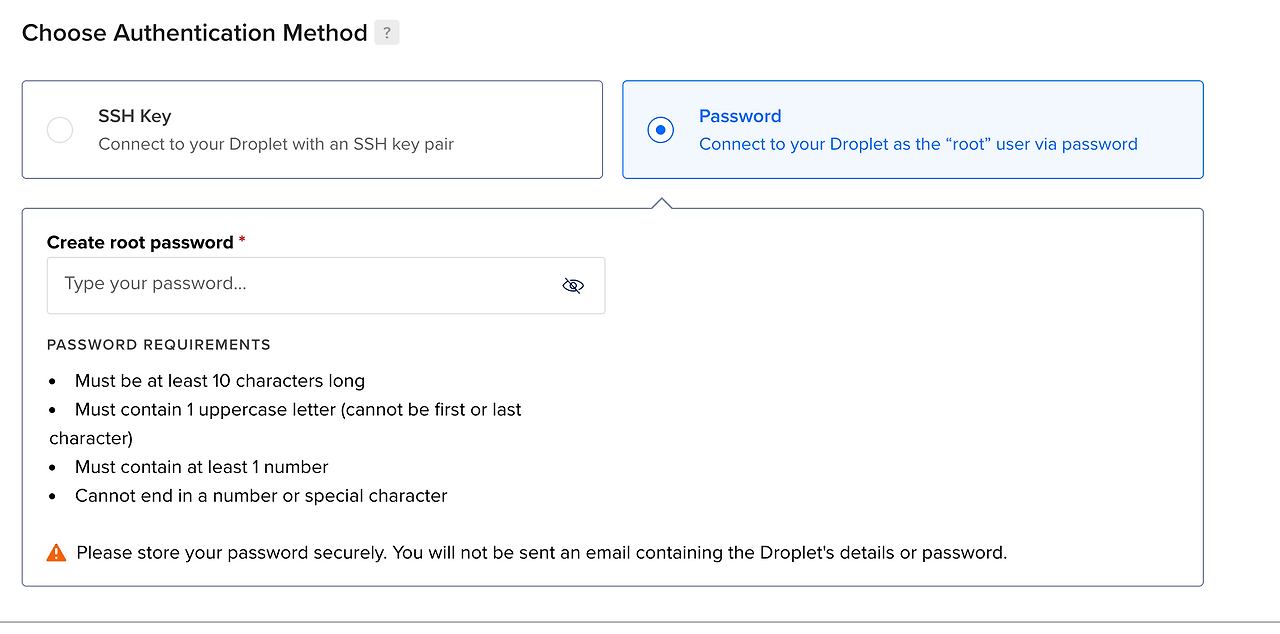Image resolution: width=1280 pixels, height=634 pixels.
Task: Click the "SSH Key" option title
Action: (135, 116)
